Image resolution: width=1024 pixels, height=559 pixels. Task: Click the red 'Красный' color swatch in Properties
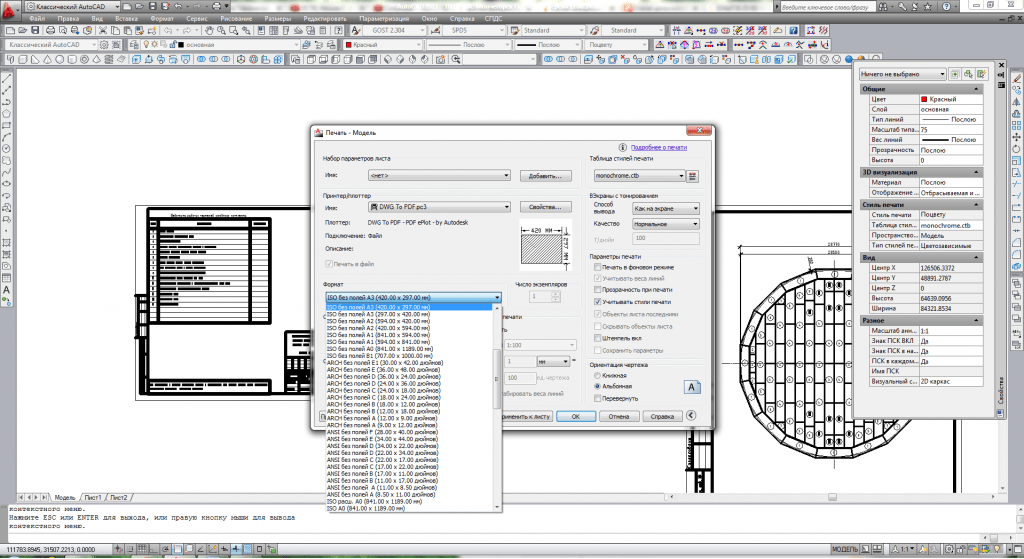[924, 100]
